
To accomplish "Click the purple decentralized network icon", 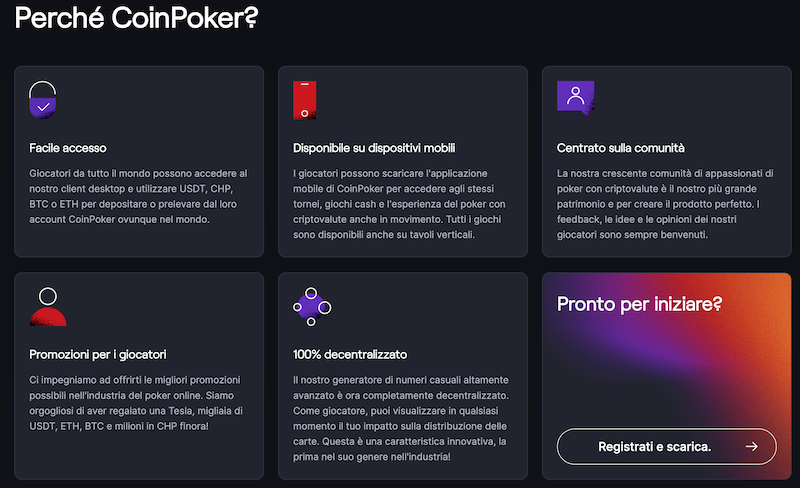I will point(311,306).
